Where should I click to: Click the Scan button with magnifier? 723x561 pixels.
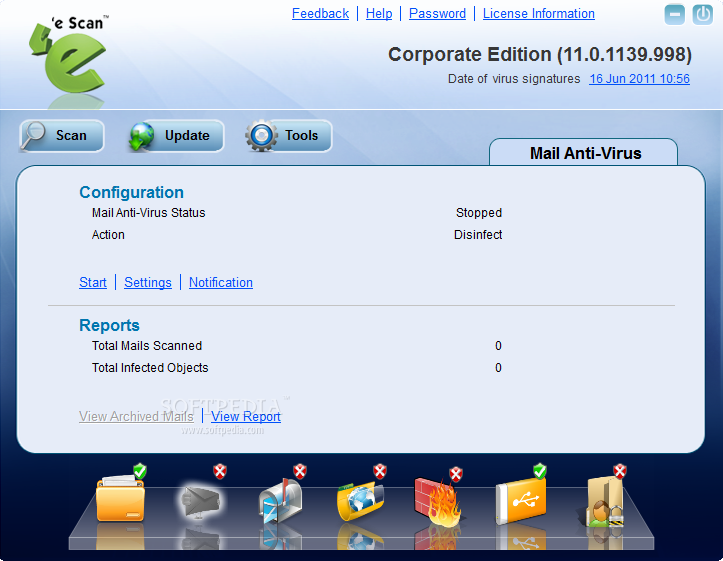(62, 136)
